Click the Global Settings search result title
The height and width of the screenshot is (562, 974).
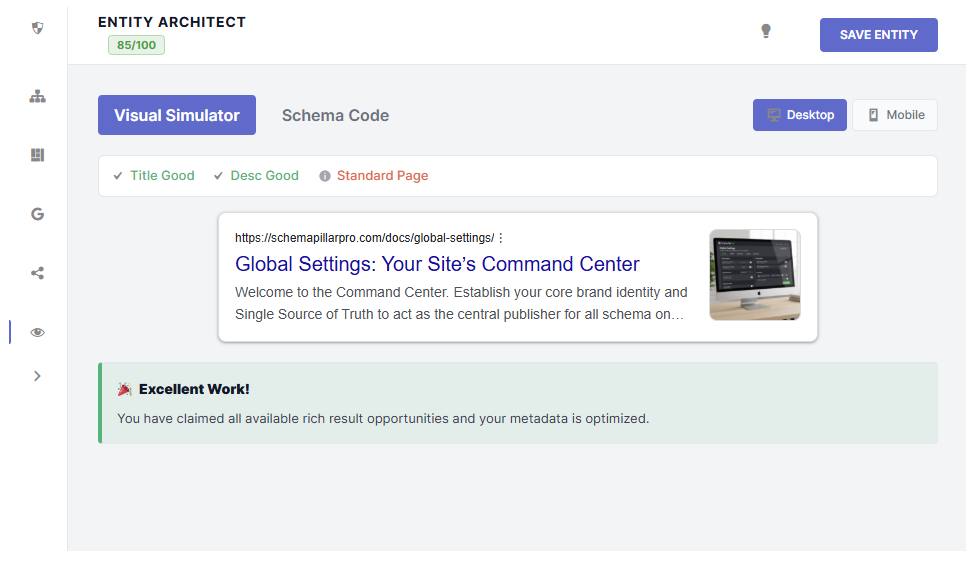[x=437, y=264]
